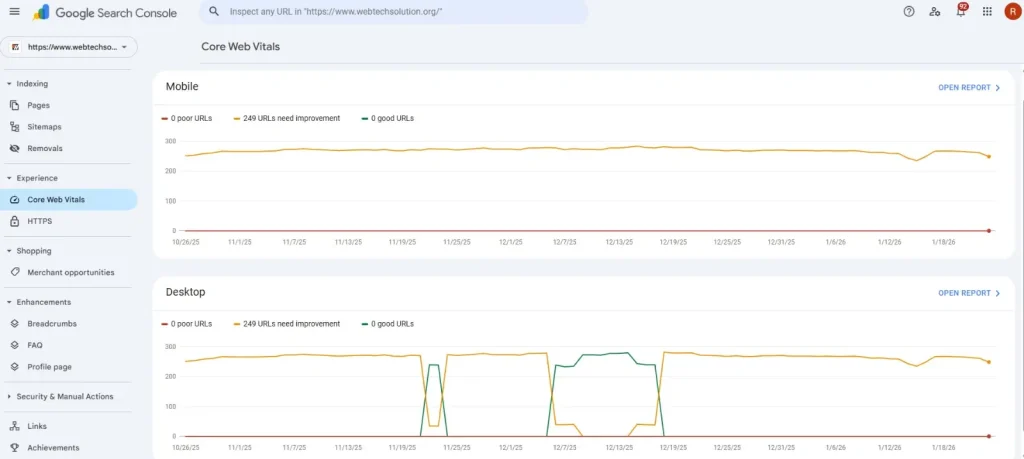Screen dimensions: 1024x459
Task: Click the Links network icon
Action: click(x=15, y=426)
